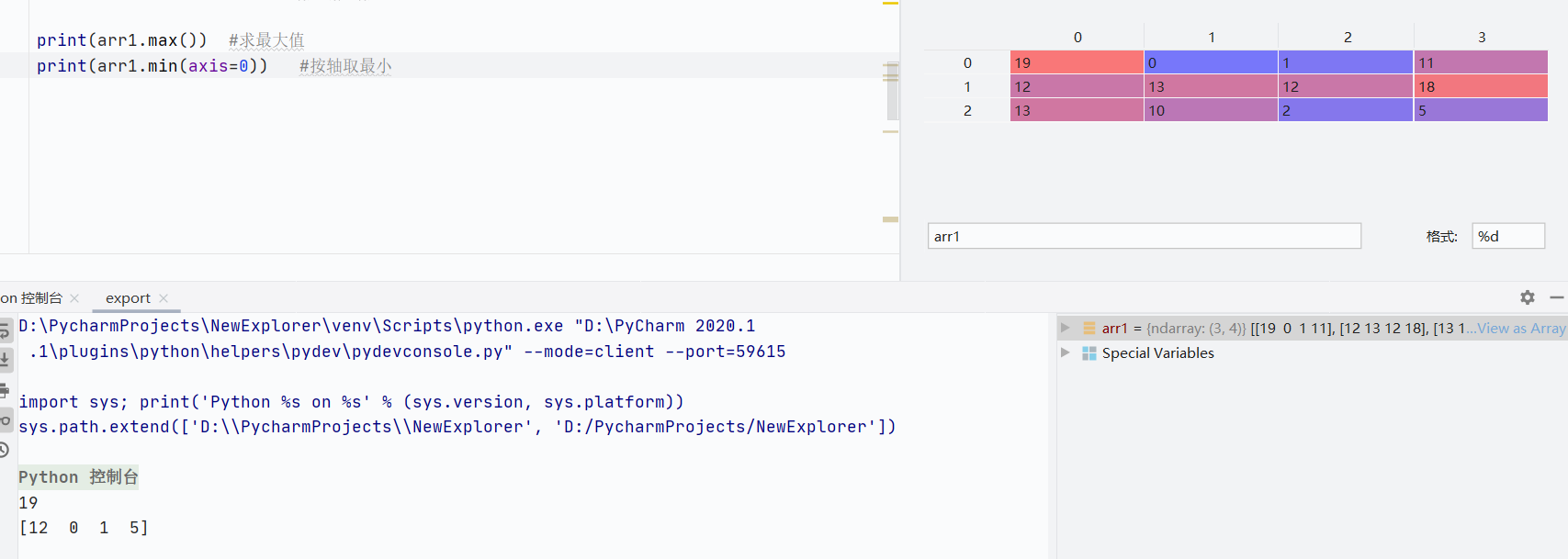Click the Special Variables grid icon
The image size is (1568, 559).
pos(1089,353)
